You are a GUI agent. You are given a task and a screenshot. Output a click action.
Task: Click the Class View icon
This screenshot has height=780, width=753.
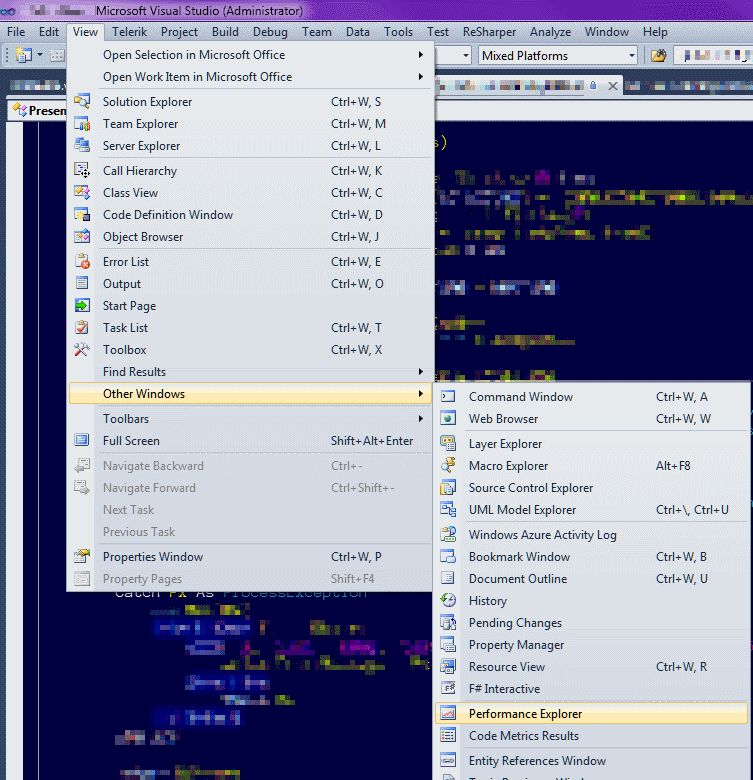pos(82,192)
